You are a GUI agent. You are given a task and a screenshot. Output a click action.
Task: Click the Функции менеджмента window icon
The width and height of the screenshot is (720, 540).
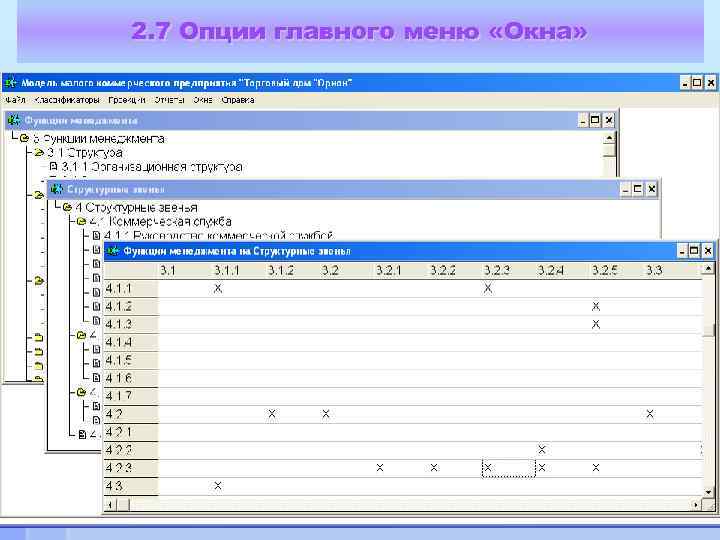14,120
